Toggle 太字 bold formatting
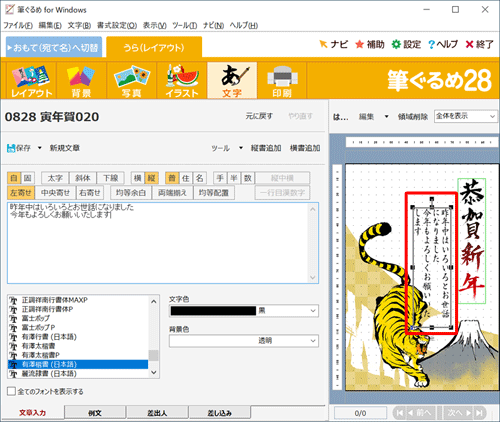 click(x=55, y=178)
